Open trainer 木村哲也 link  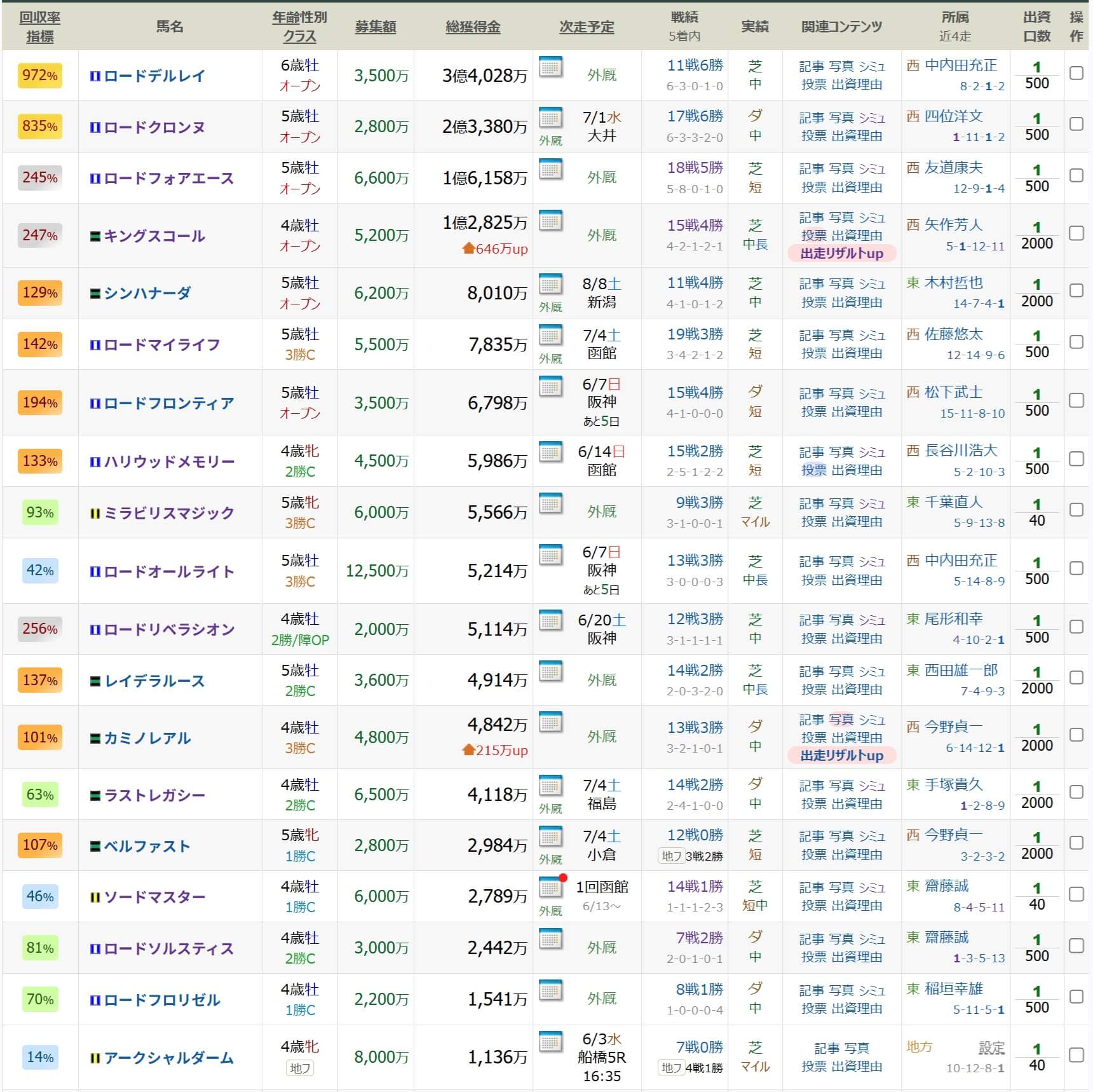click(953, 282)
